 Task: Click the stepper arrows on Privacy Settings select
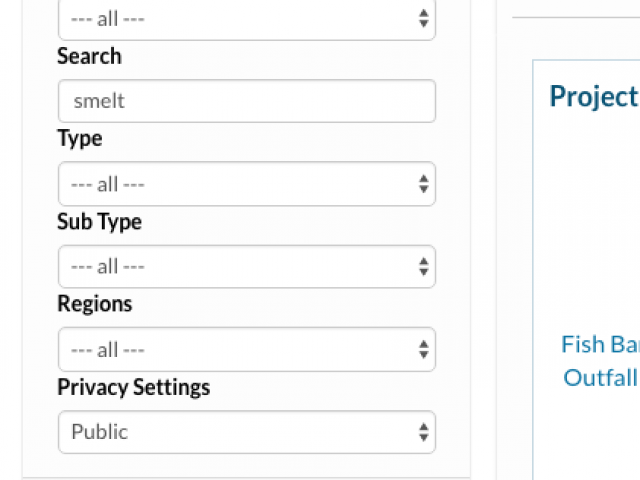[x=424, y=432]
